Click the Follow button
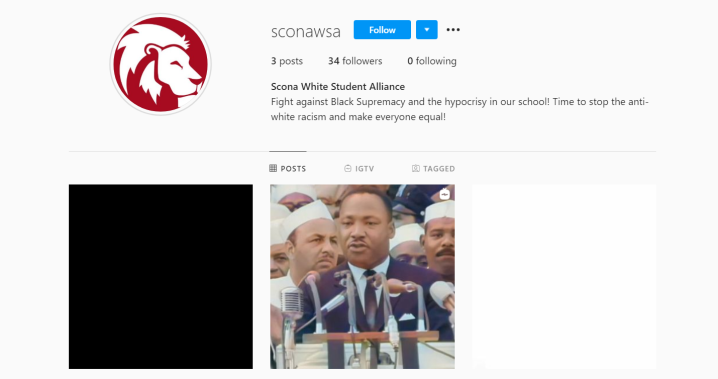The image size is (718, 379). tap(382, 30)
